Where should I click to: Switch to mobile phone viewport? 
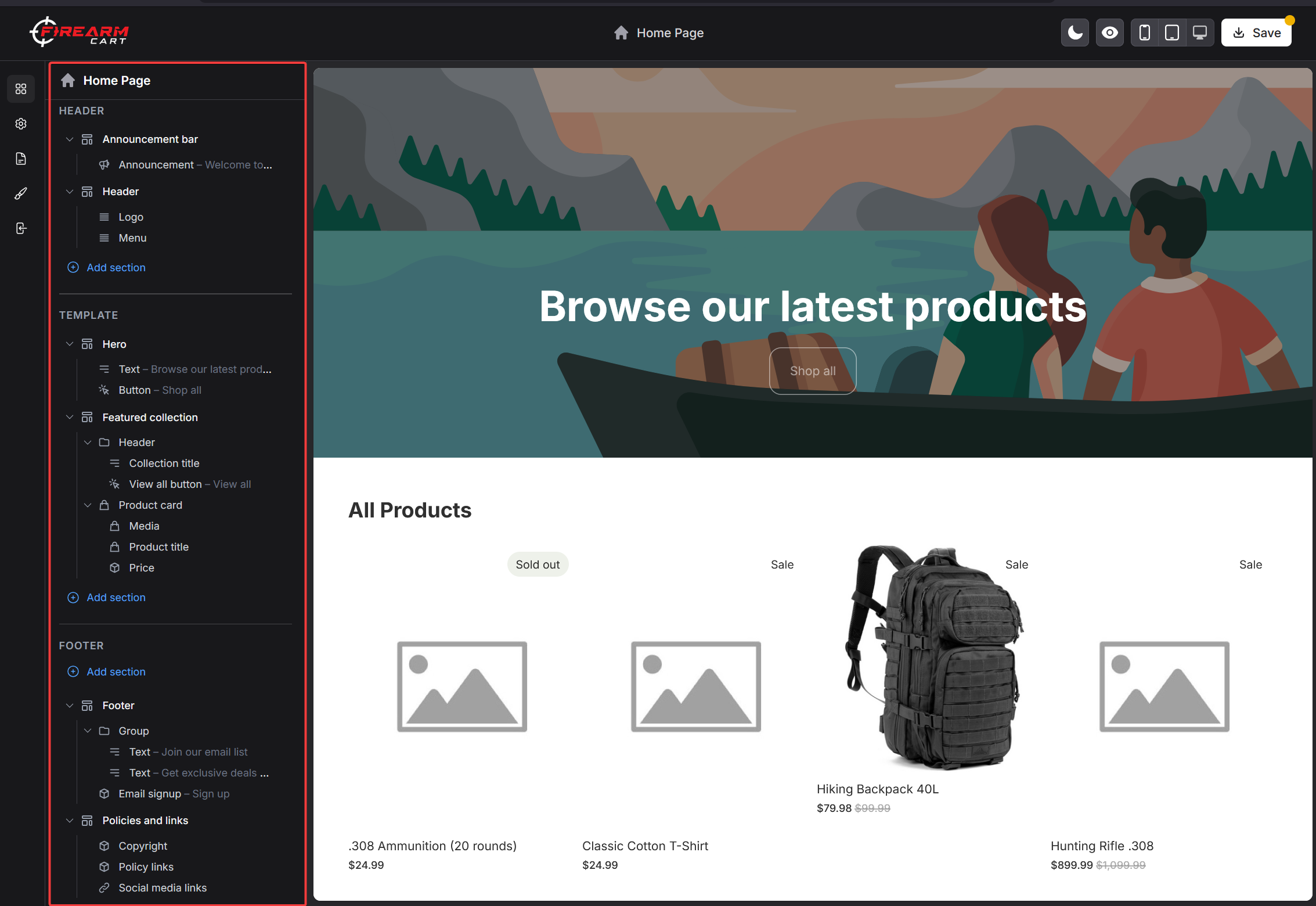[x=1145, y=33]
